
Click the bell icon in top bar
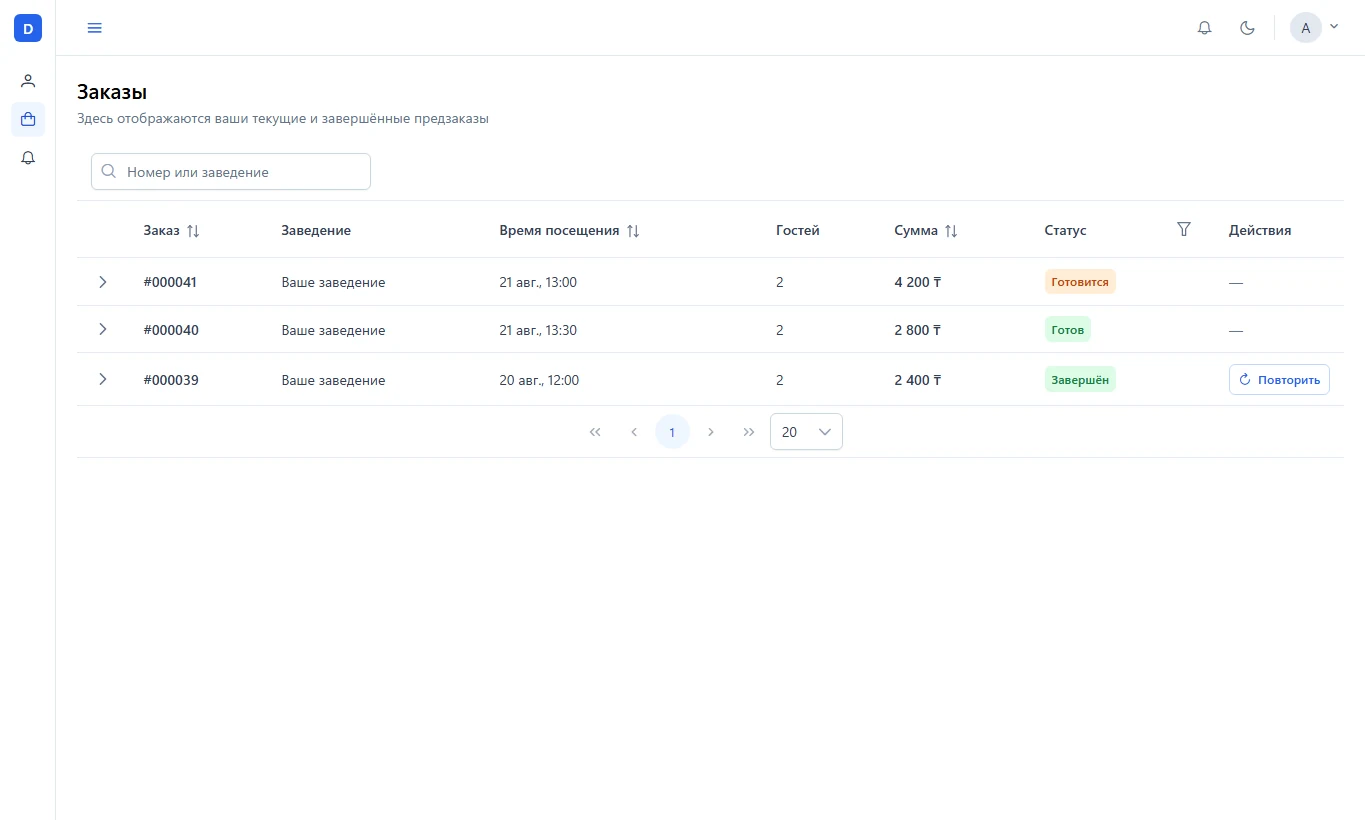1205,28
